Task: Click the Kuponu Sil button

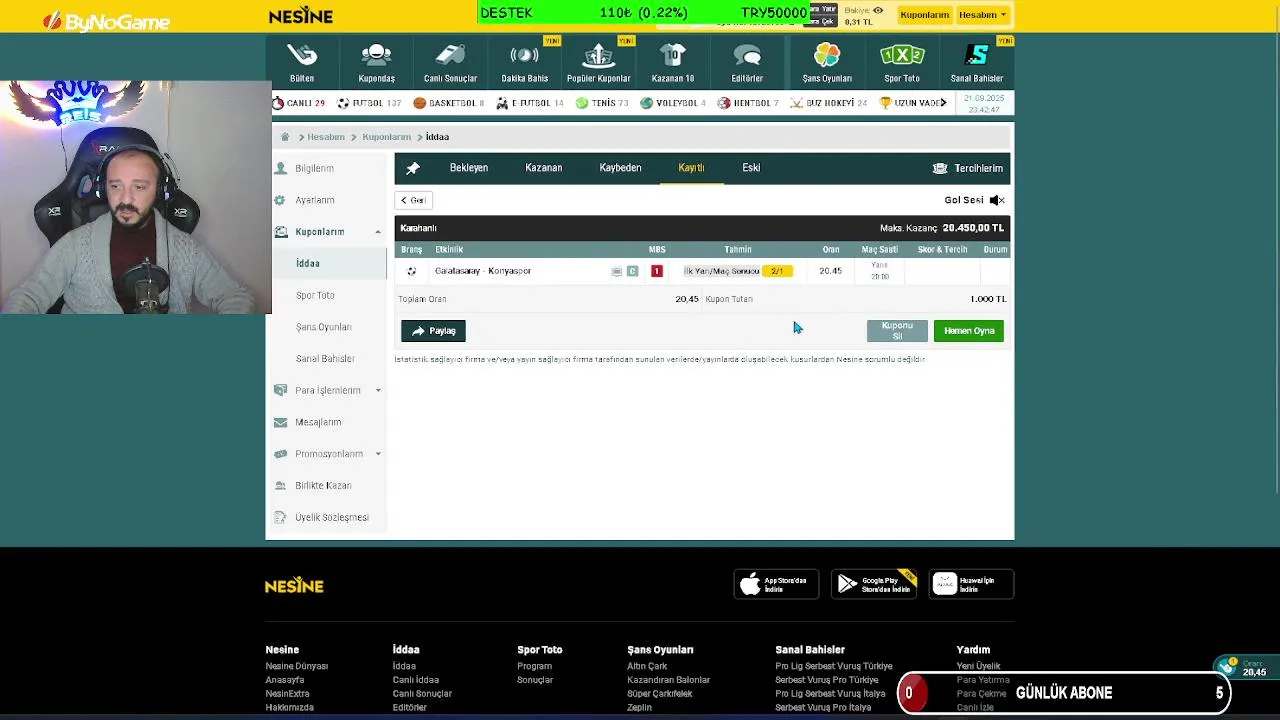Action: [x=897, y=331]
